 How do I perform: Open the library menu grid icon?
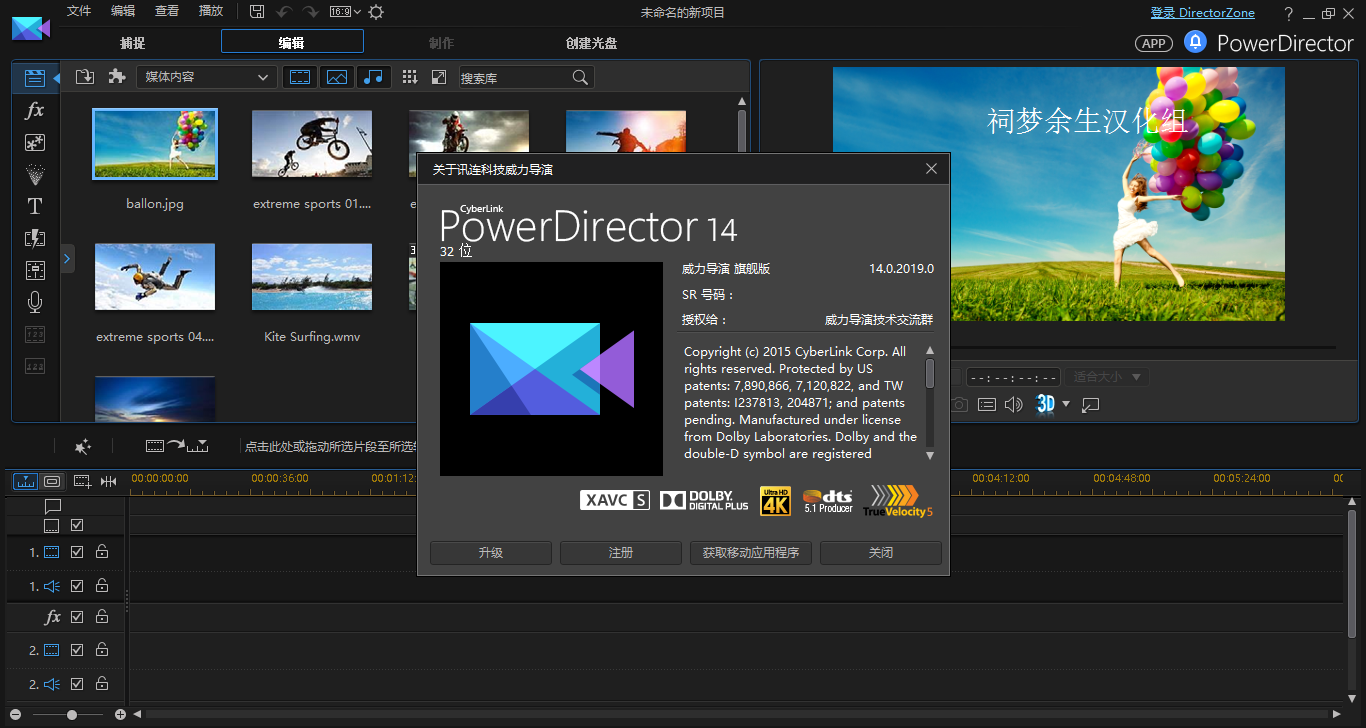410,77
